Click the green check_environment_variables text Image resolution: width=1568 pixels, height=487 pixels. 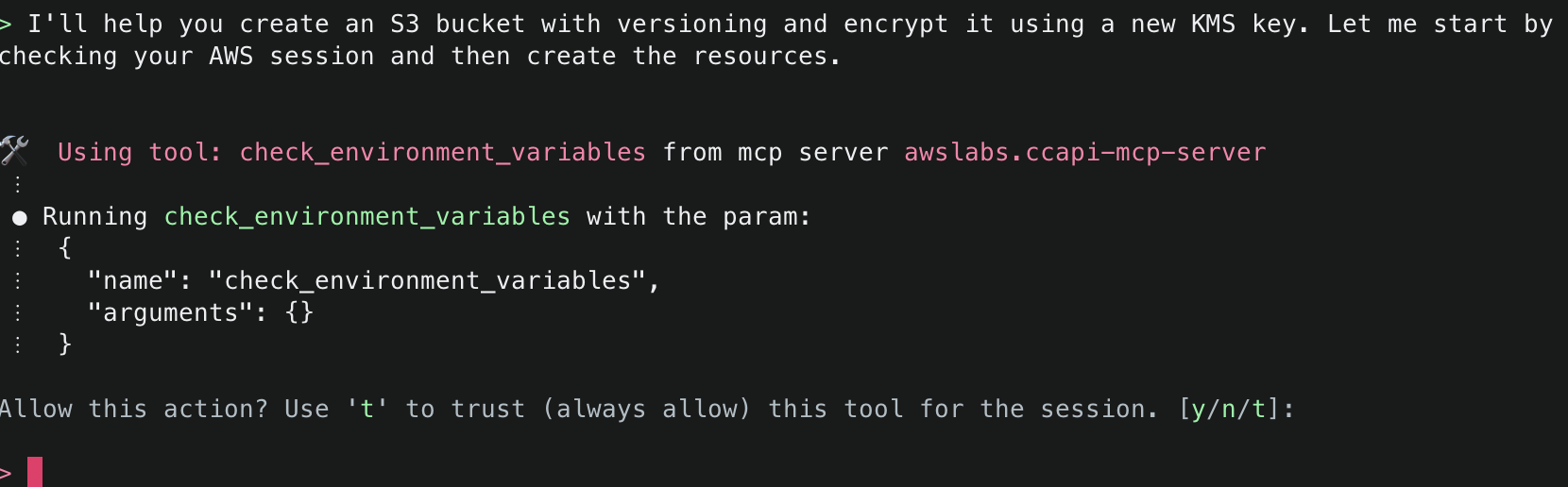(366, 217)
